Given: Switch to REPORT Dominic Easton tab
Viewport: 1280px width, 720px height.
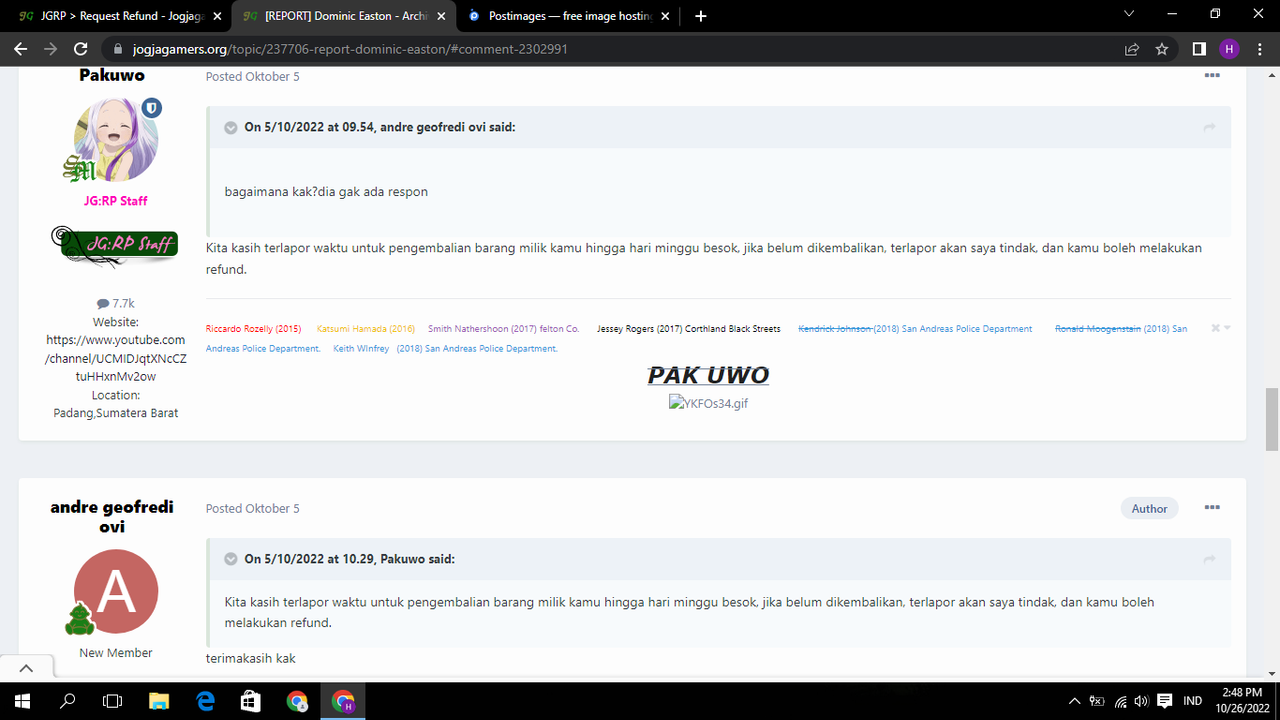Looking at the screenshot, I should tap(343, 16).
